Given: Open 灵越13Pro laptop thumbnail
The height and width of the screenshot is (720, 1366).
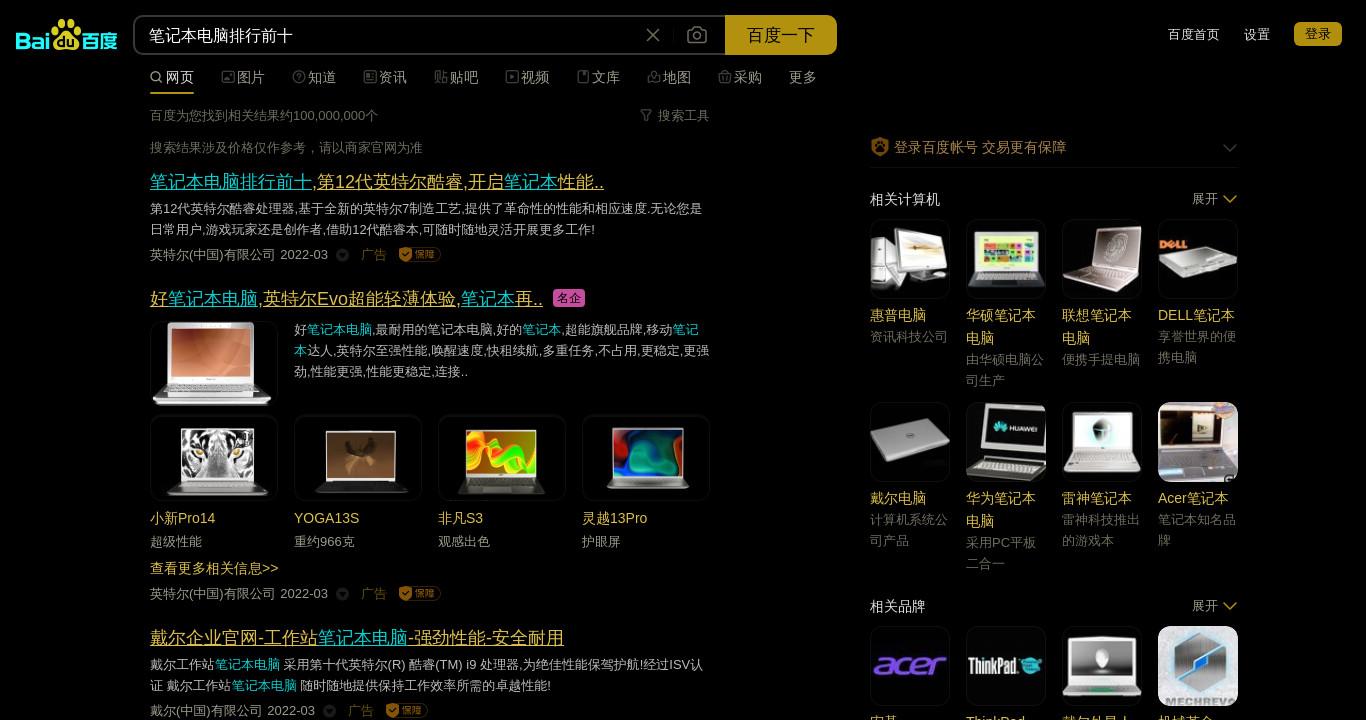Looking at the screenshot, I should pyautogui.click(x=646, y=457).
